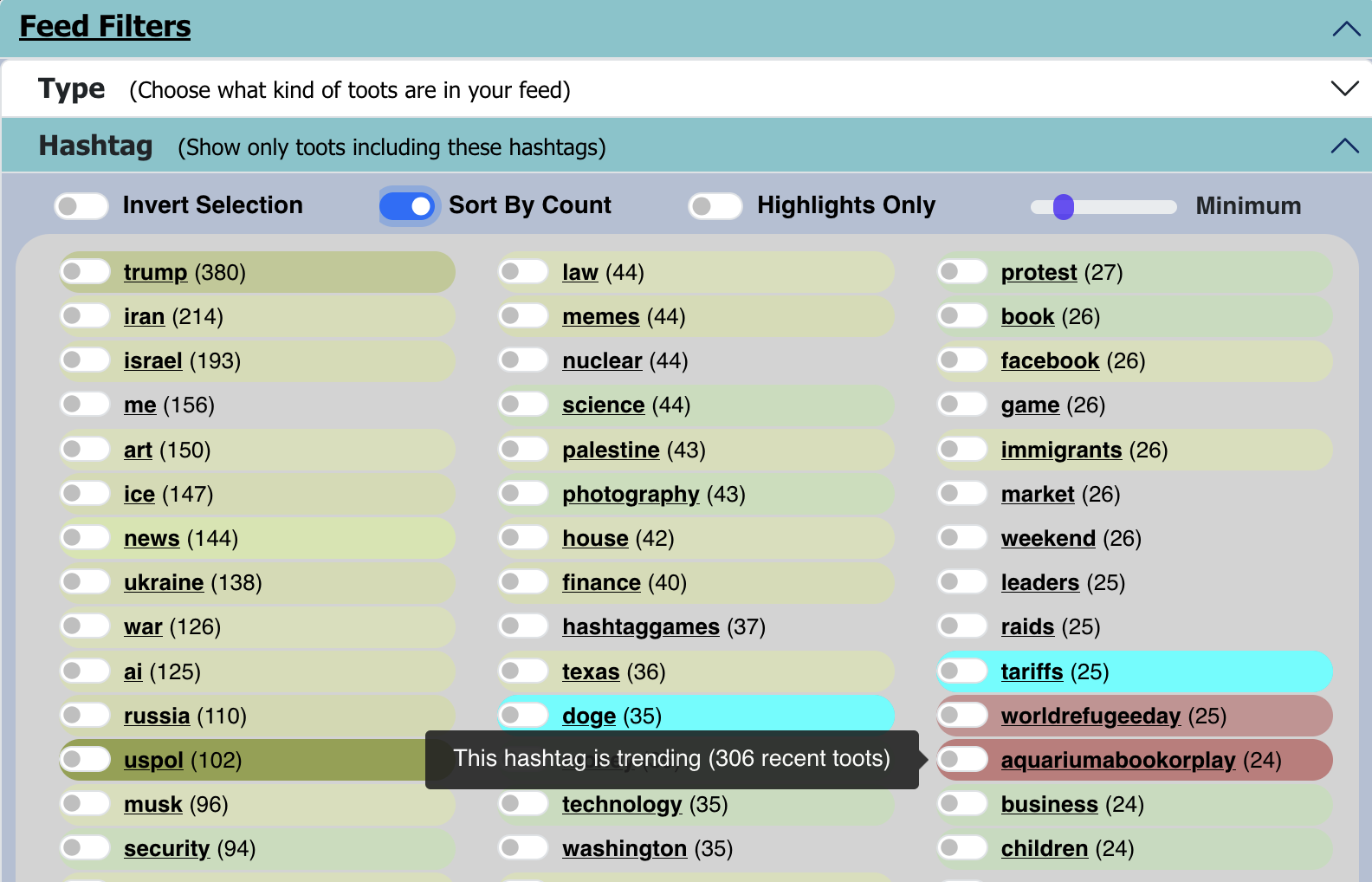Click the Hashtag section header label
Image resolution: width=1372 pixels, height=882 pixels.
(x=95, y=146)
